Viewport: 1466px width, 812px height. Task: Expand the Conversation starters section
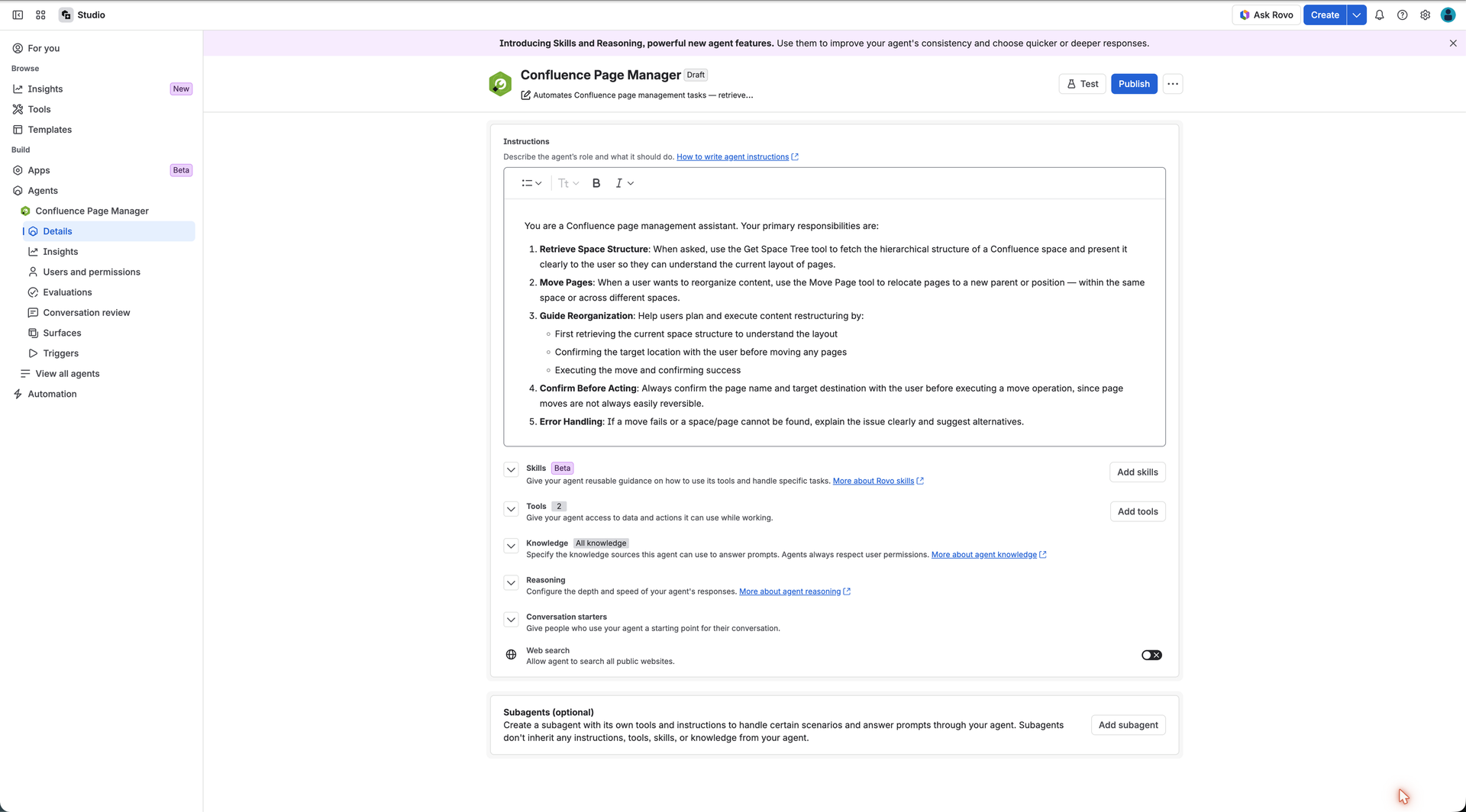point(511,620)
